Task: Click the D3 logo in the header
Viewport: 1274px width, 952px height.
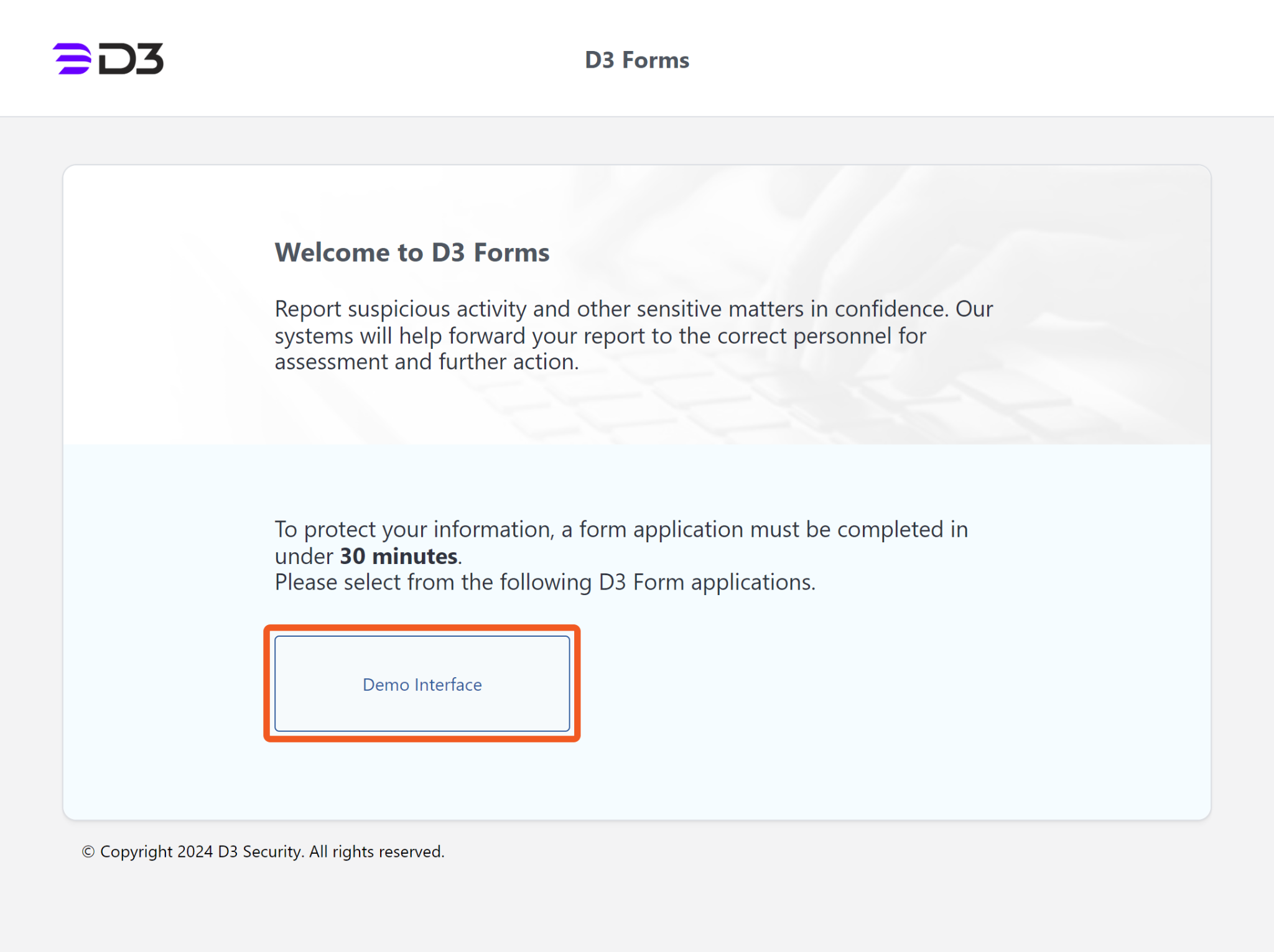Action: coord(108,59)
